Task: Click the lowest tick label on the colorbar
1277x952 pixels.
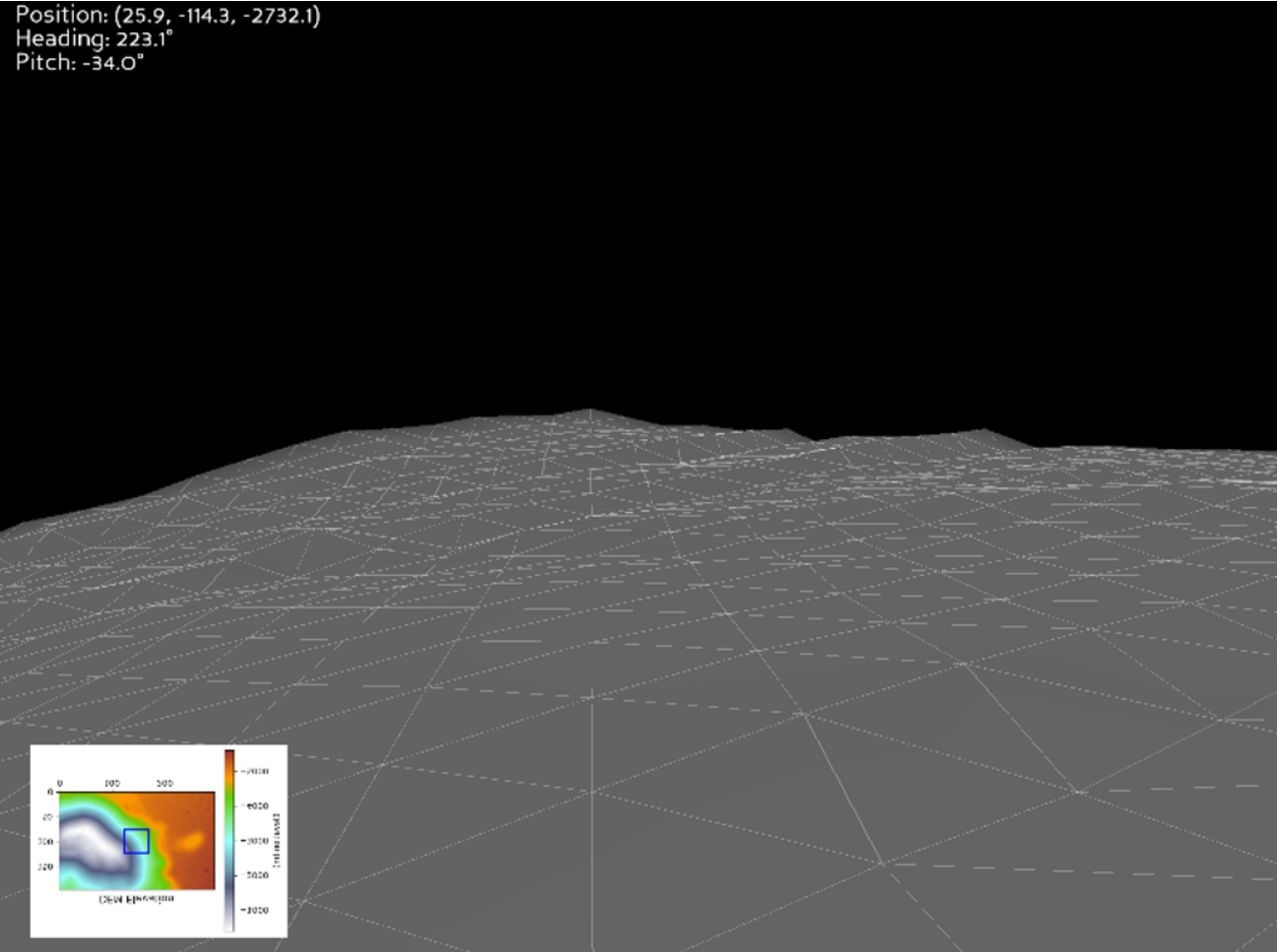Action: pyautogui.click(x=255, y=911)
